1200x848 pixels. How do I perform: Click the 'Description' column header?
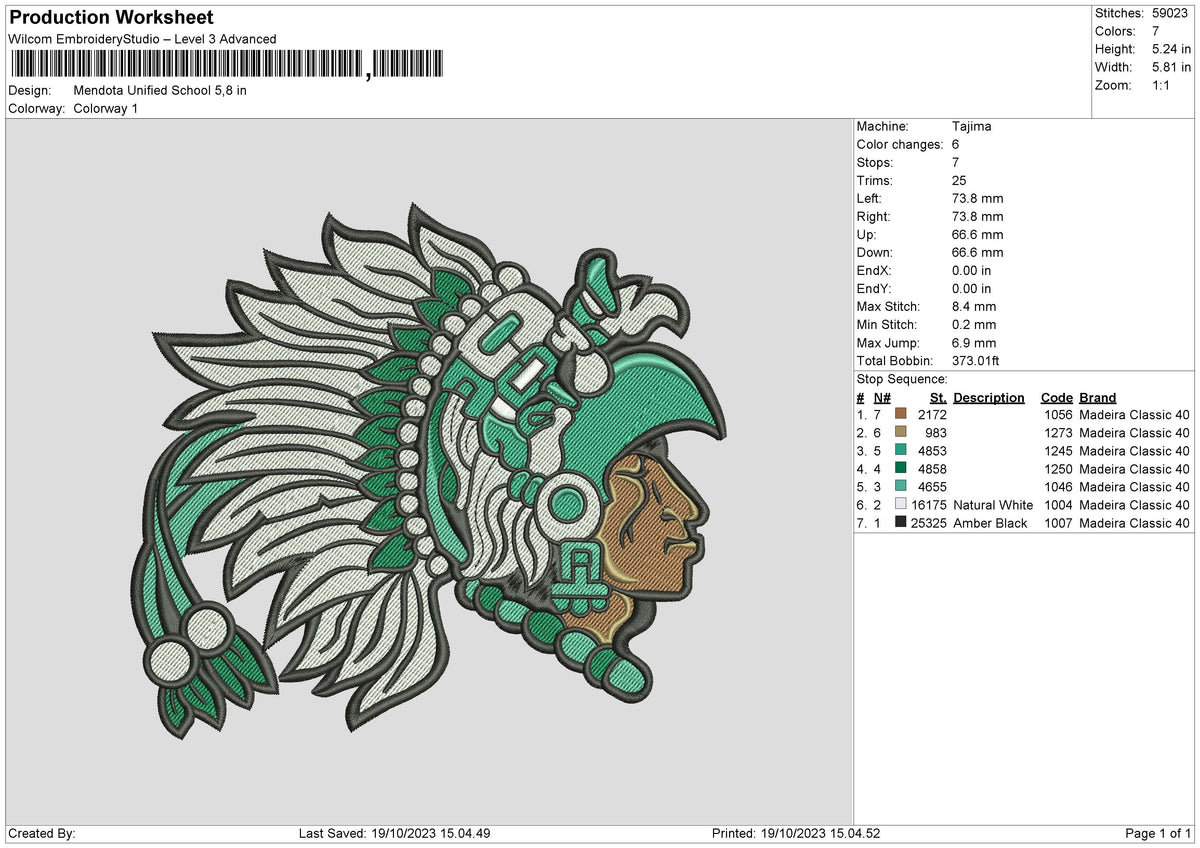pyautogui.click(x=989, y=397)
